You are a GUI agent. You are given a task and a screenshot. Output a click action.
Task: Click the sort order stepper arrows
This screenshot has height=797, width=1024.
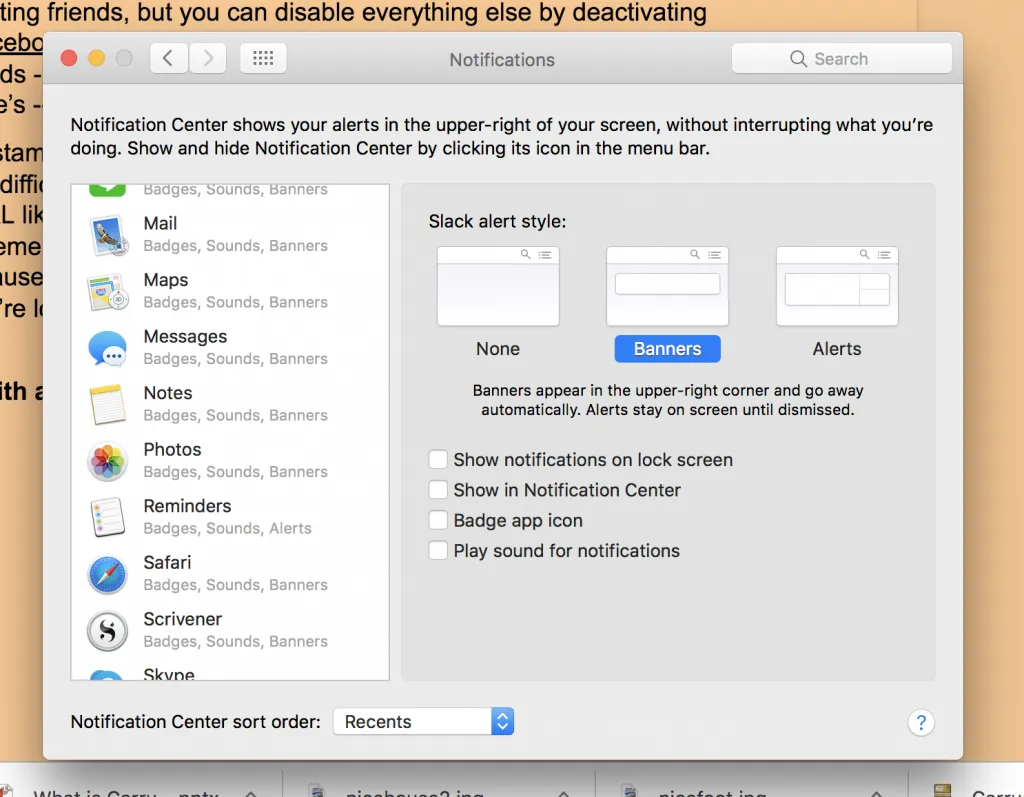(x=502, y=721)
